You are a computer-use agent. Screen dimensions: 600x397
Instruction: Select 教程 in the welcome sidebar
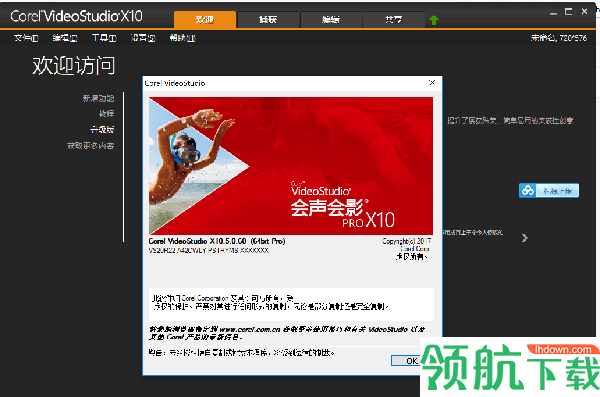point(106,113)
